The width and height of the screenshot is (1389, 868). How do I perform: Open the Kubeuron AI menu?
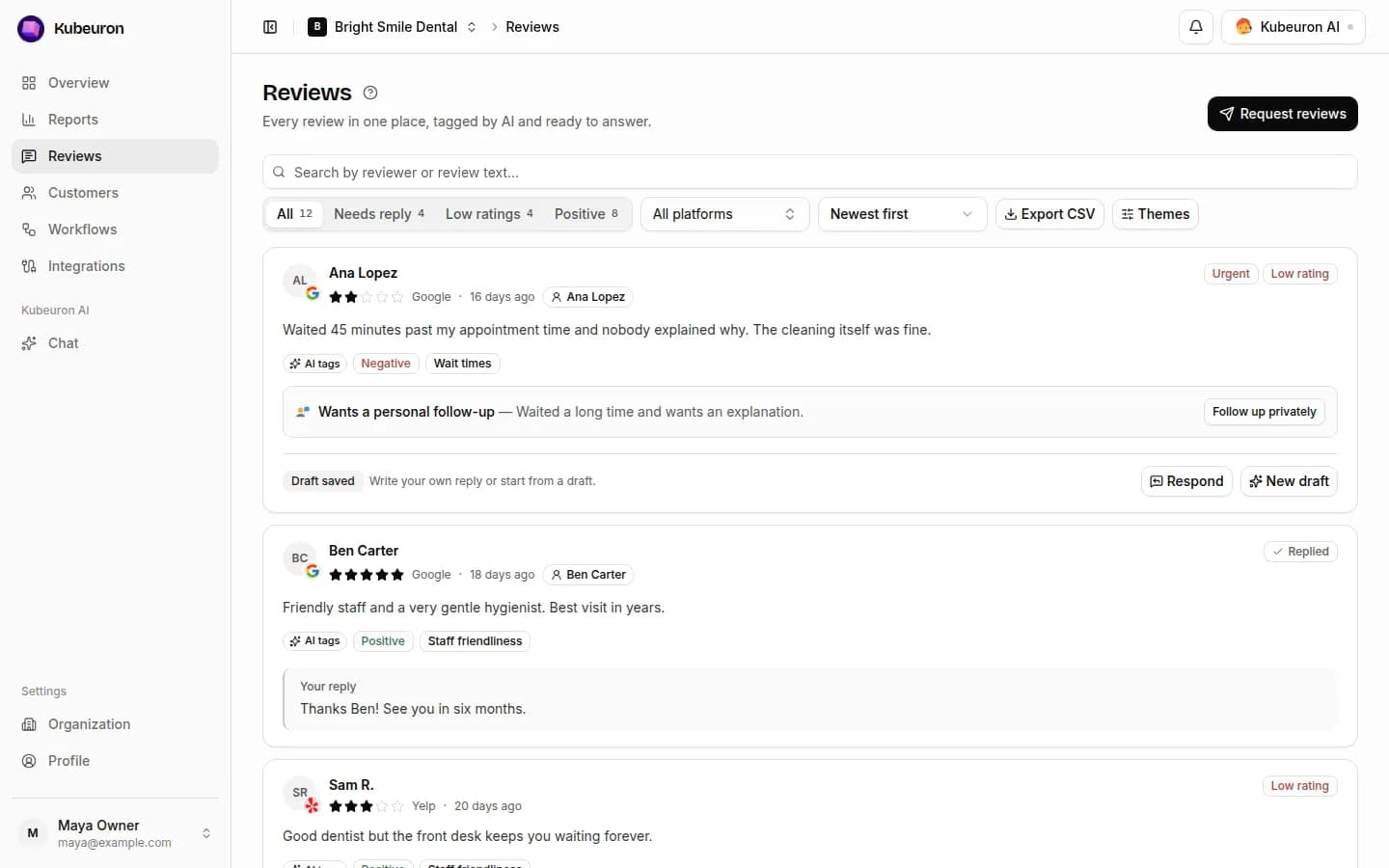(1294, 27)
